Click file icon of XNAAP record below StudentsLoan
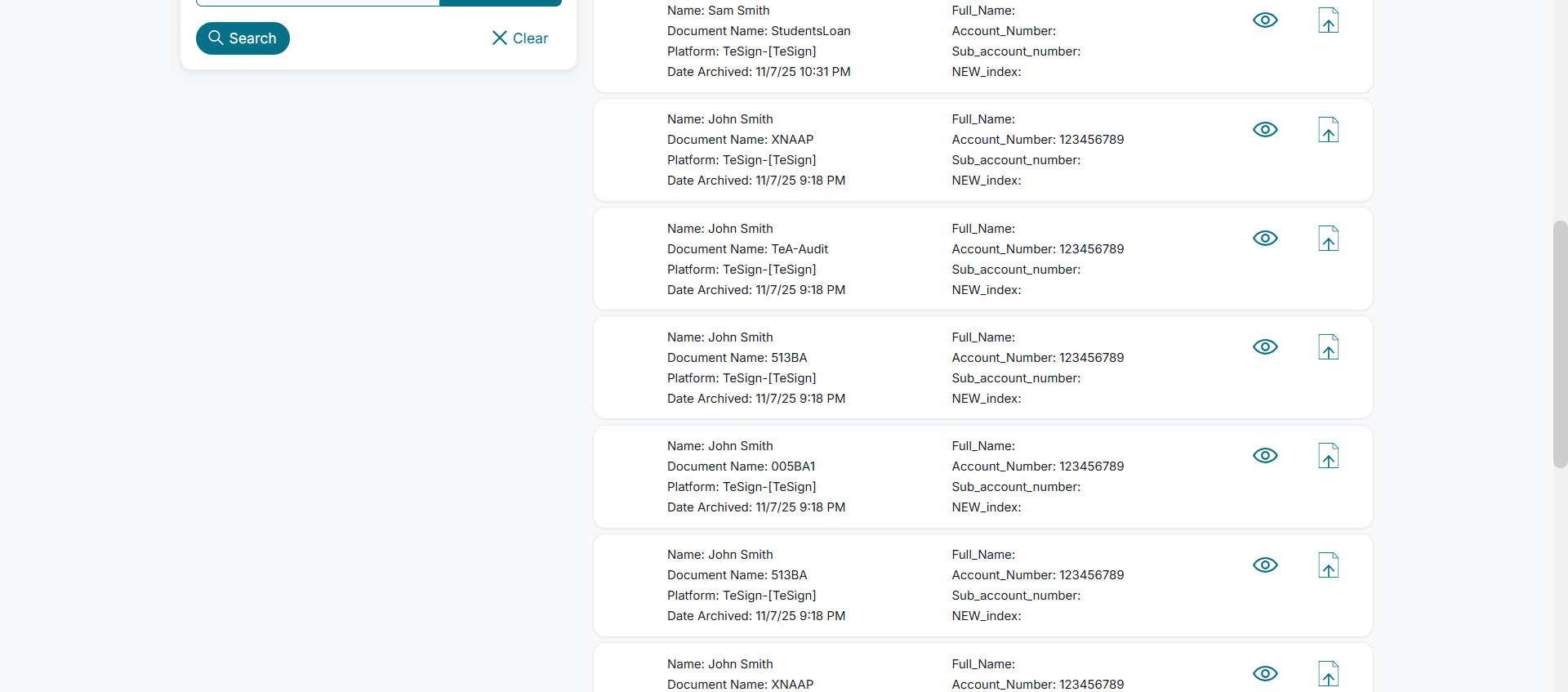 pos(1329,130)
